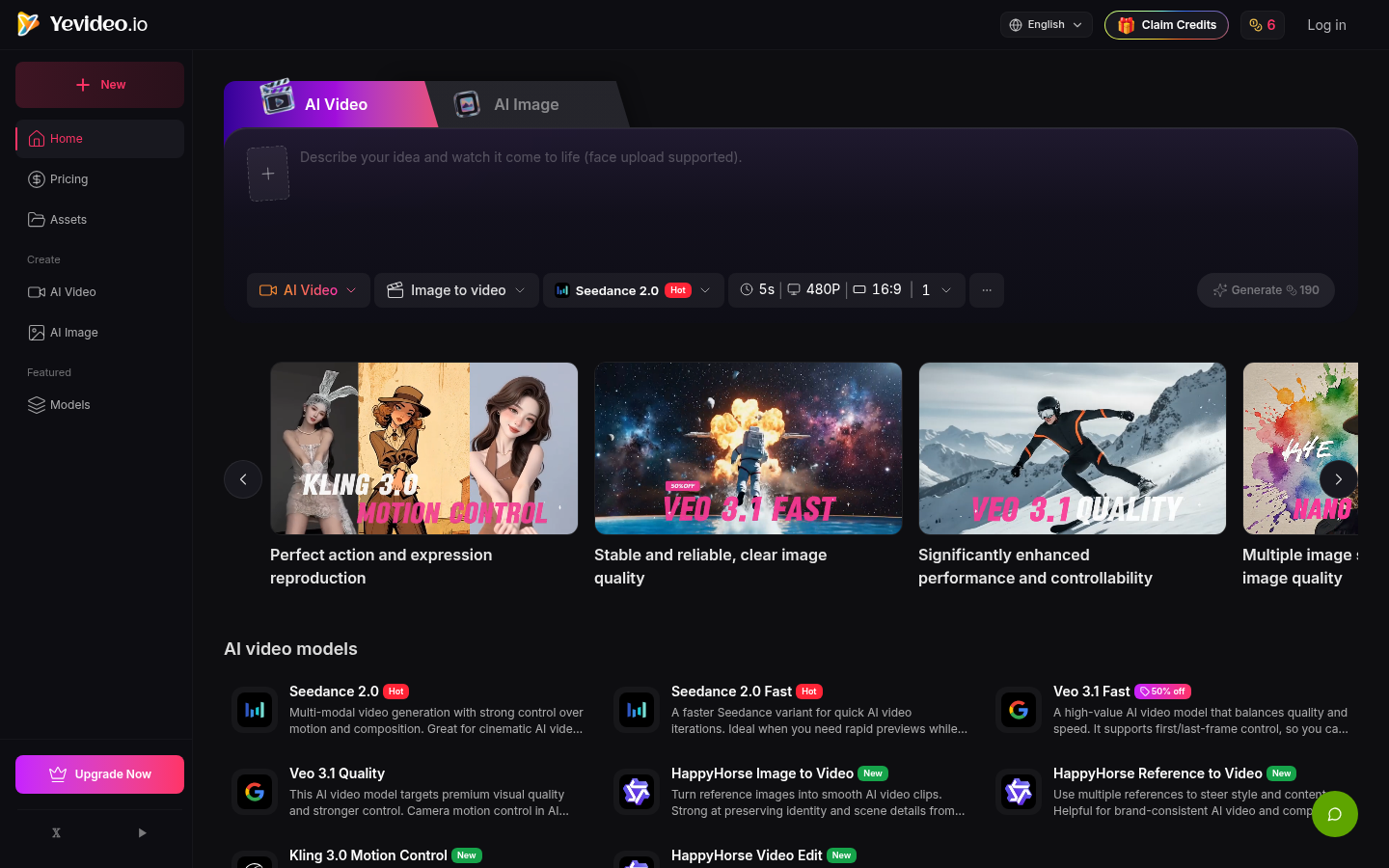Open Models under Featured
Viewport: 1389px width, 868px height.
click(x=100, y=405)
